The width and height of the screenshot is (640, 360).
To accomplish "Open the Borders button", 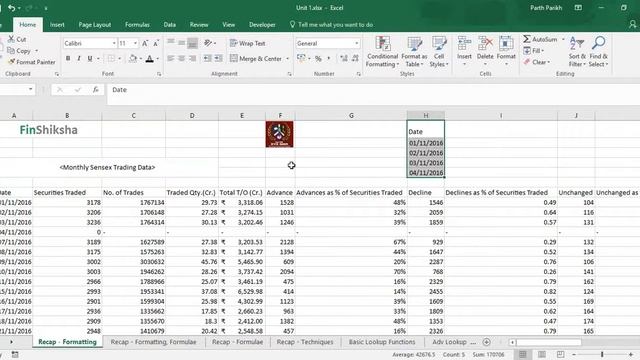I will [x=111, y=58].
